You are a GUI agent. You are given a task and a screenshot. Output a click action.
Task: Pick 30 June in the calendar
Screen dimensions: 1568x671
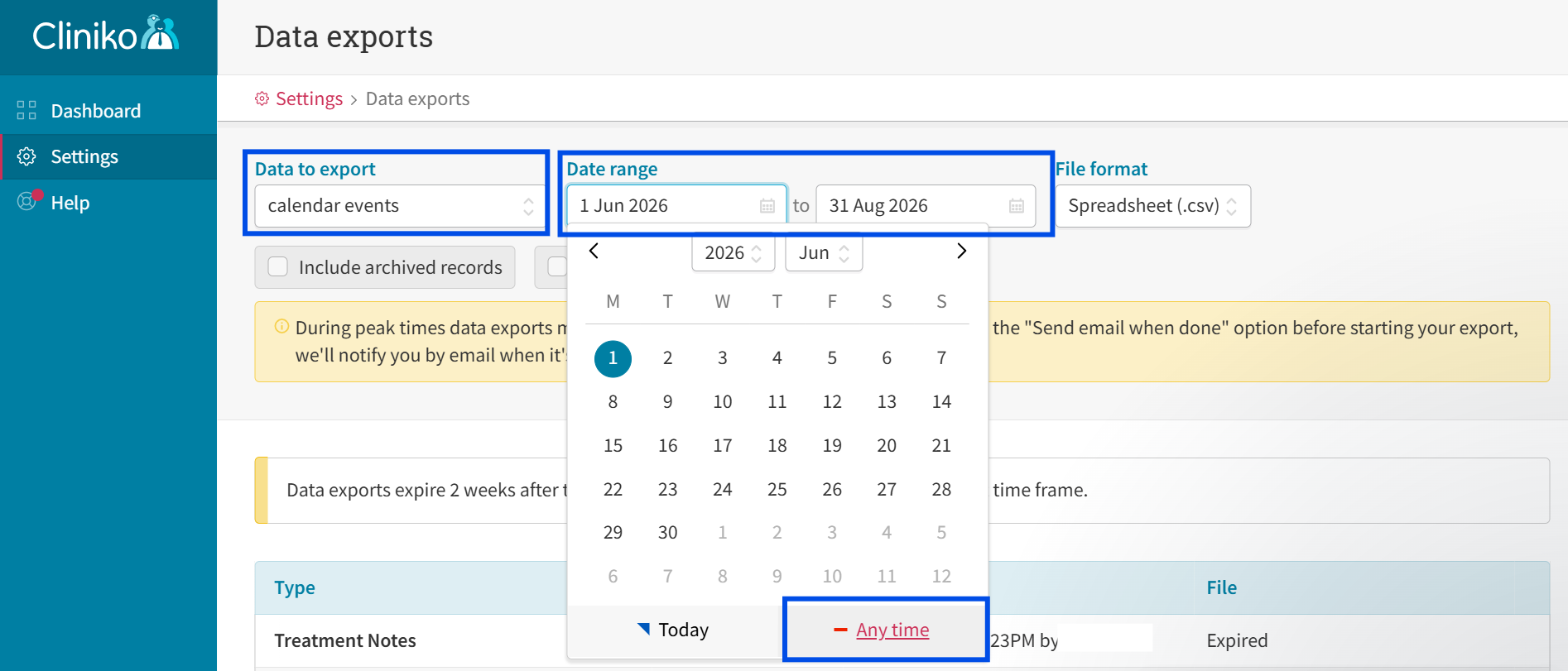pos(668,532)
